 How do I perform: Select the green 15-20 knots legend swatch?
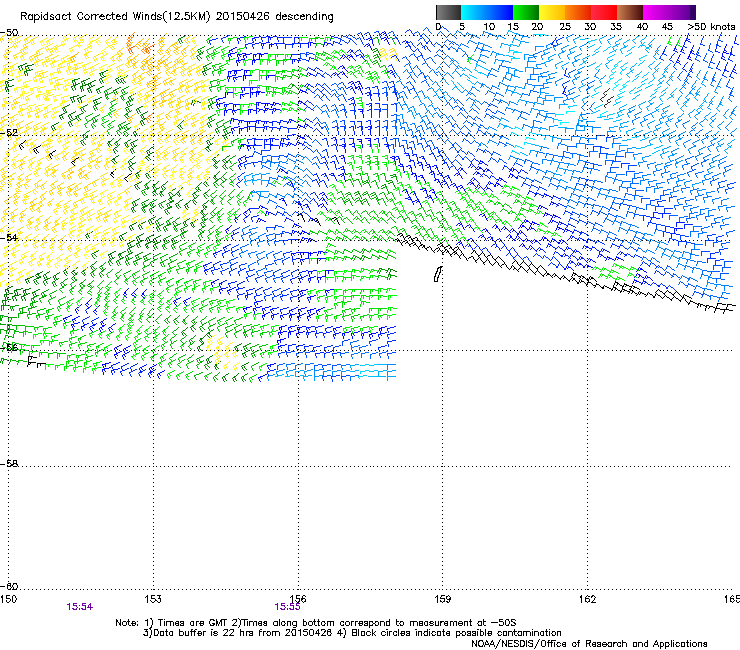[526, 12]
